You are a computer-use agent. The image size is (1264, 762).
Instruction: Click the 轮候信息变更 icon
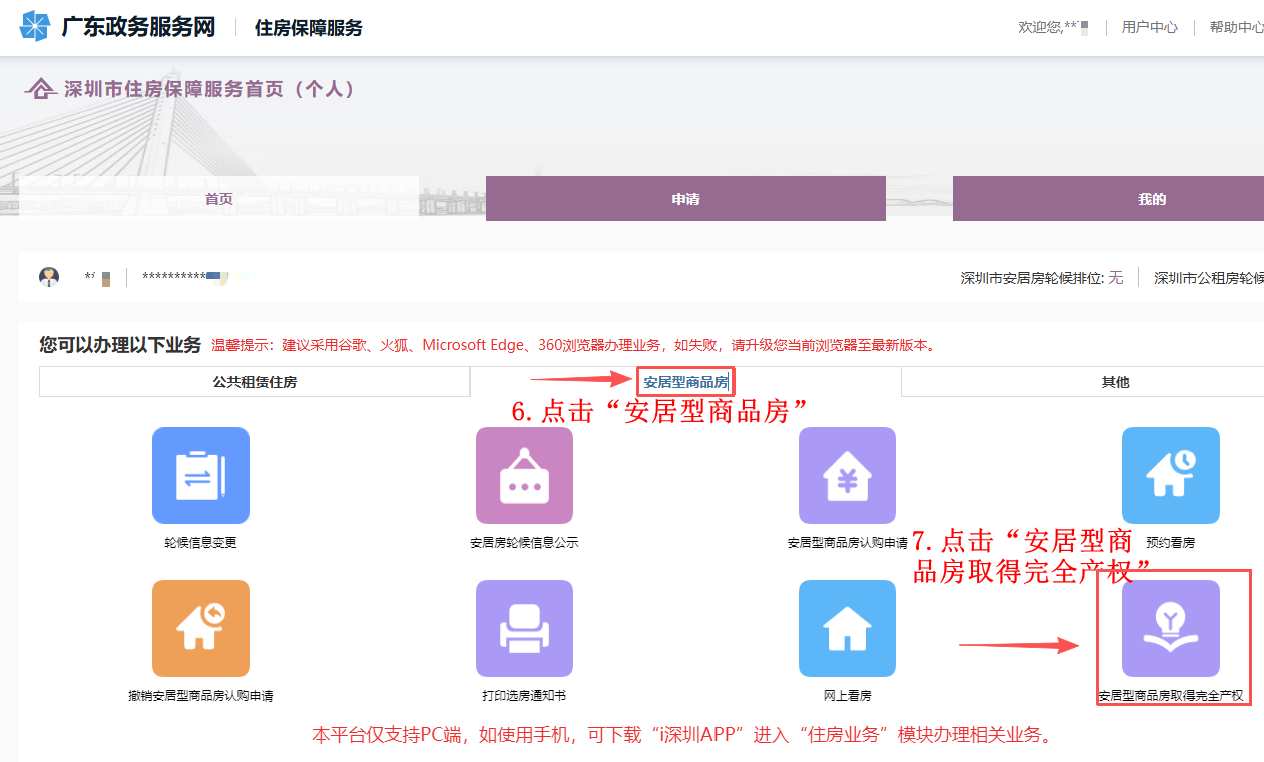click(x=200, y=476)
